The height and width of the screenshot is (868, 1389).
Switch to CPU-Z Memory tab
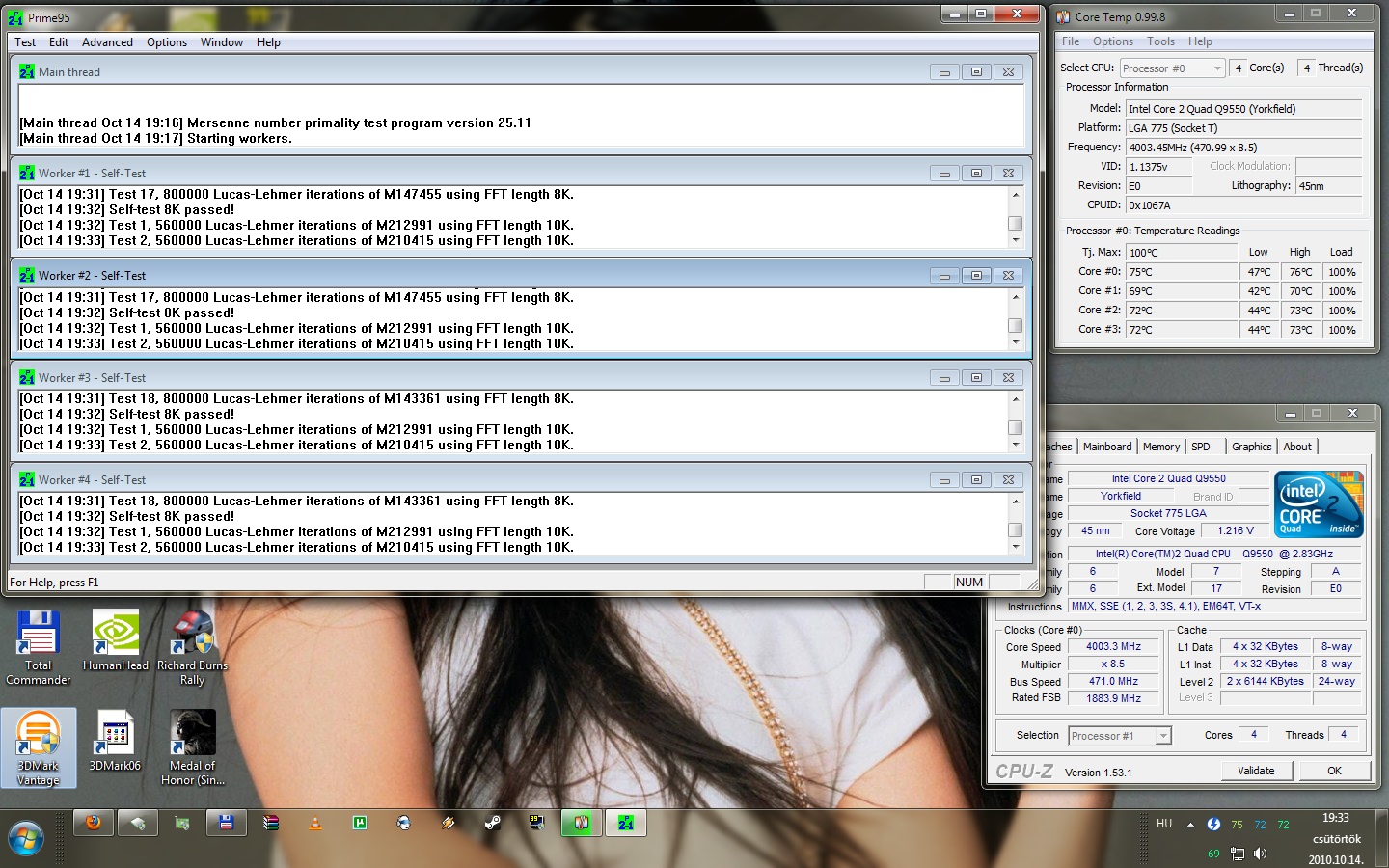1161,447
